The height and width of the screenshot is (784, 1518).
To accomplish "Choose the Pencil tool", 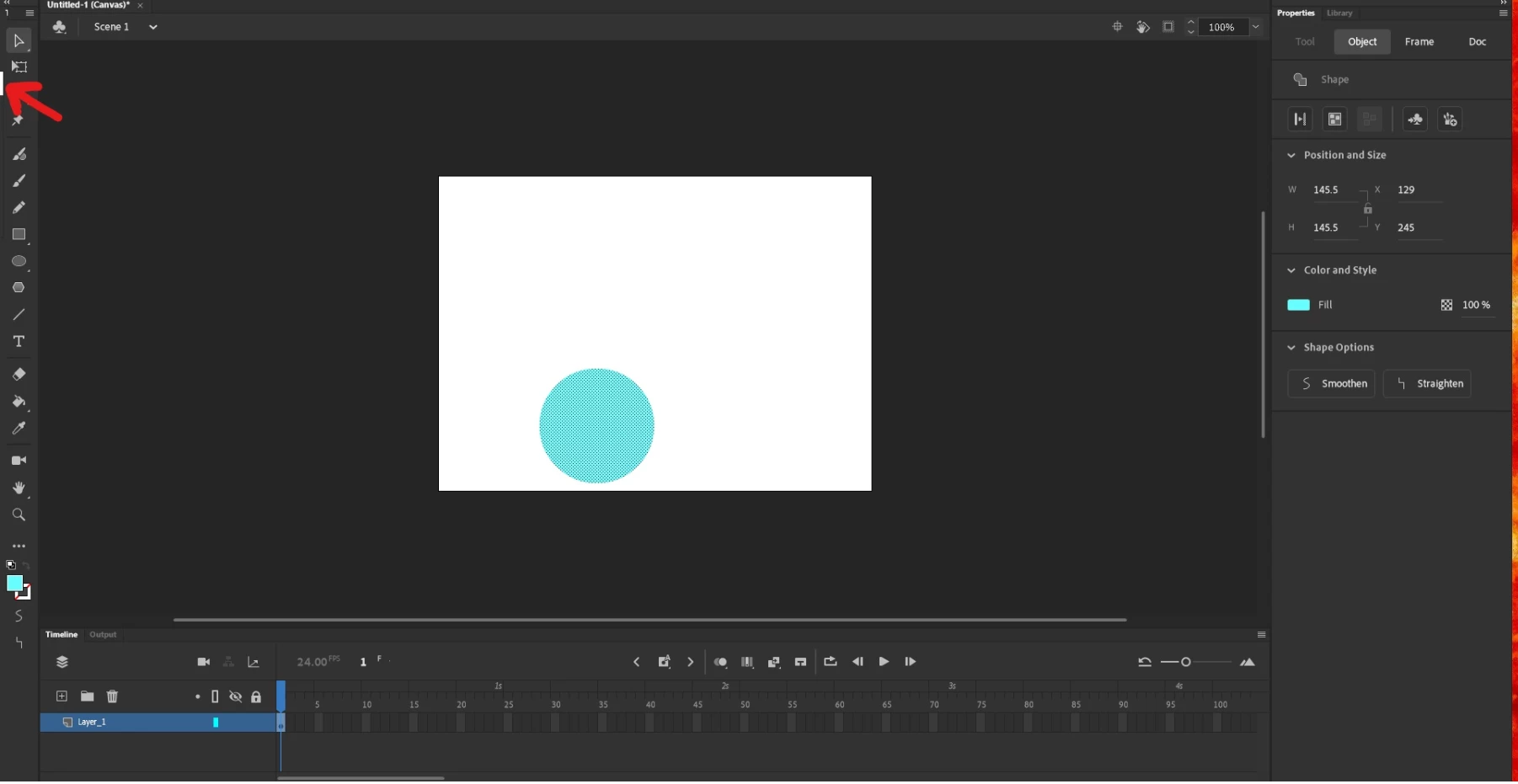I will [x=19, y=207].
